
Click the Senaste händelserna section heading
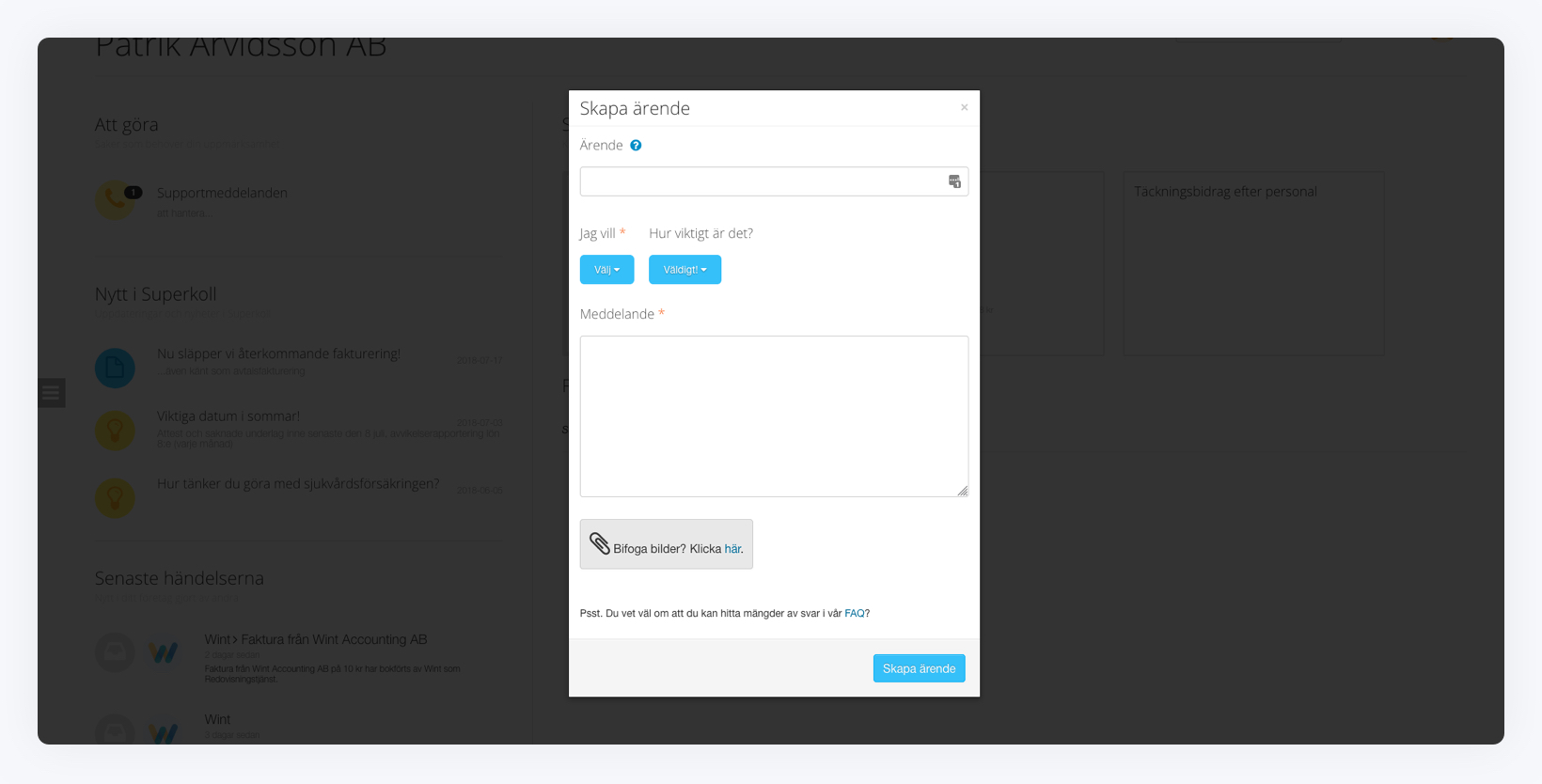pos(179,578)
